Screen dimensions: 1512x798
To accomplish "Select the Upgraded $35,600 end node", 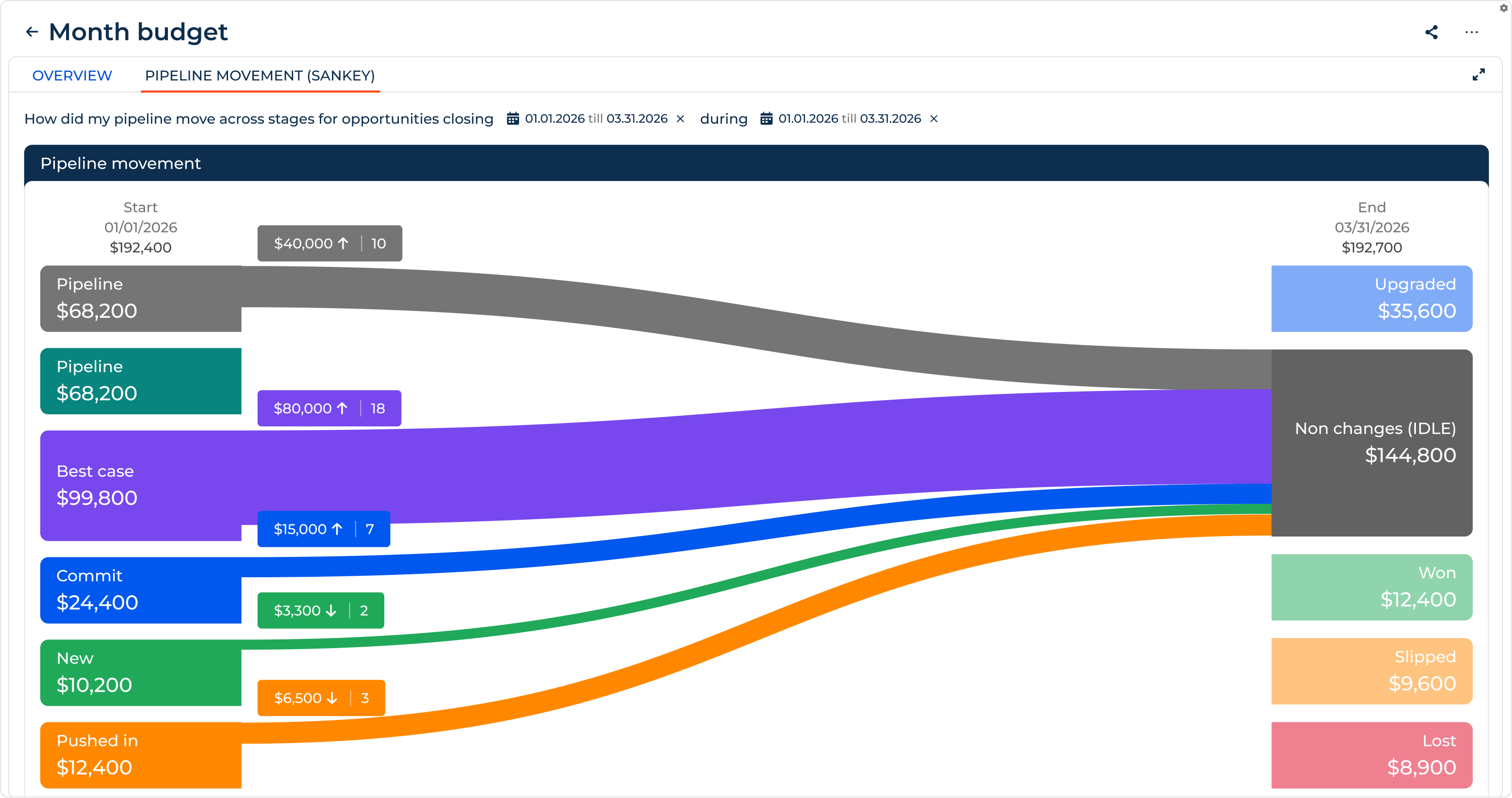I will (1372, 299).
